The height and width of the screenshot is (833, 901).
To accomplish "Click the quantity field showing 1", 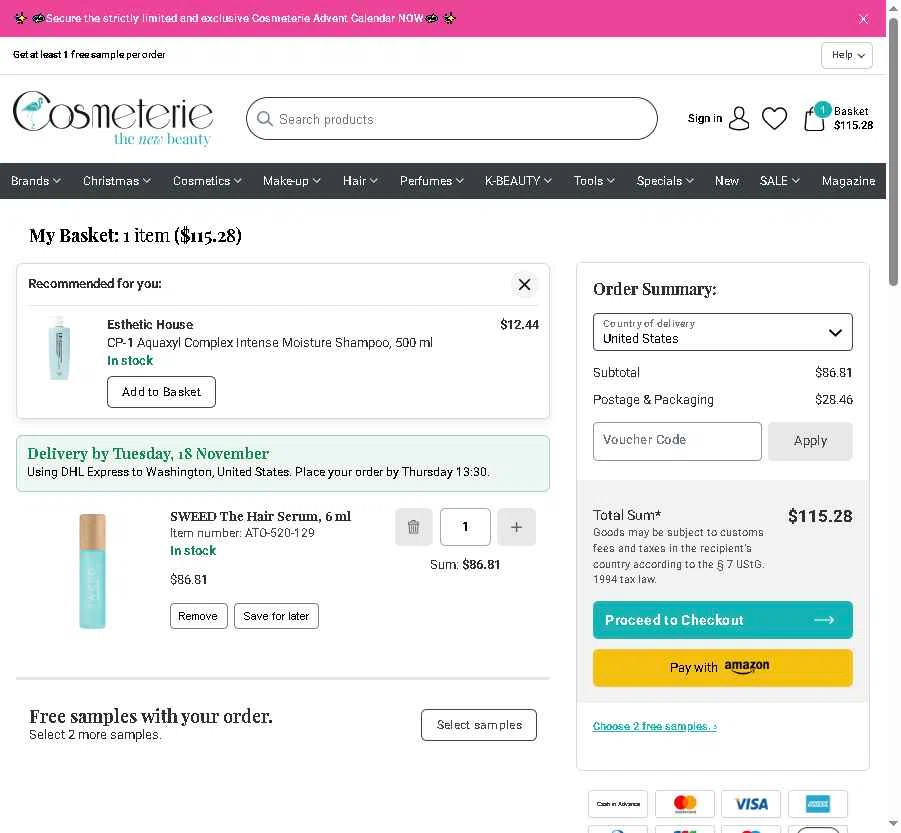I will 465,527.
